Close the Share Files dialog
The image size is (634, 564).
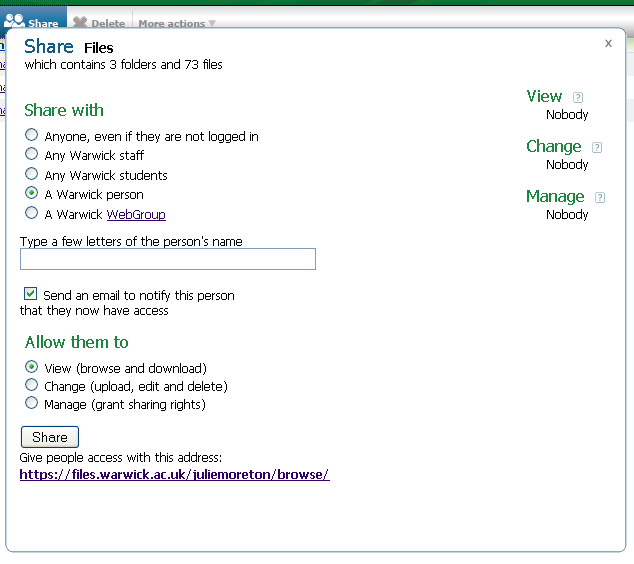tap(608, 43)
